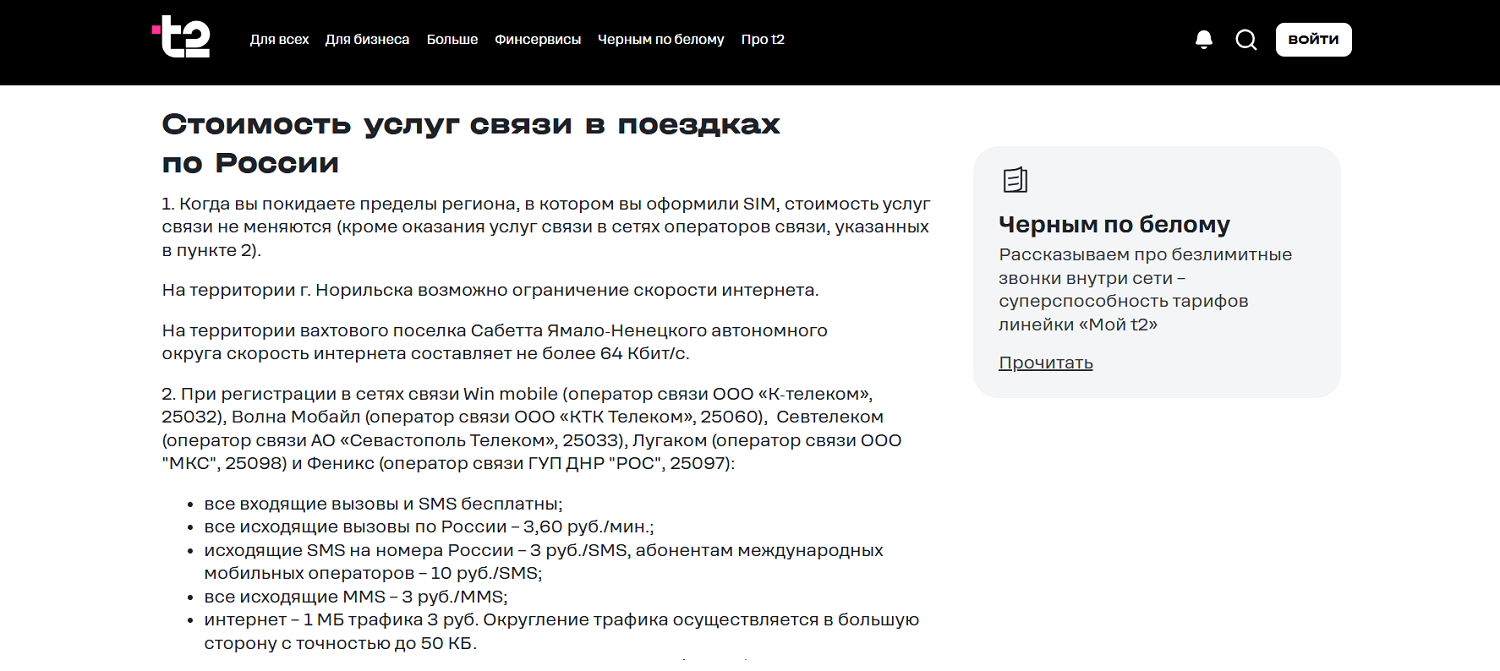This screenshot has width=1500, height=671.
Task: Click bullet «исходящие SMS на номера России»
Action: click(544, 562)
